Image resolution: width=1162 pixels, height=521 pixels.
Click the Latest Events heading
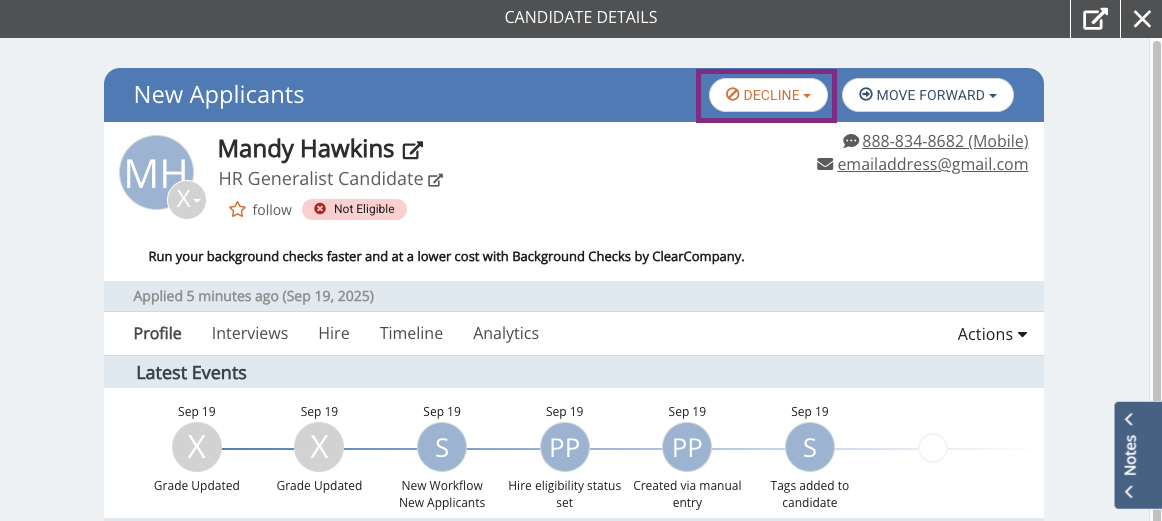[x=191, y=373]
